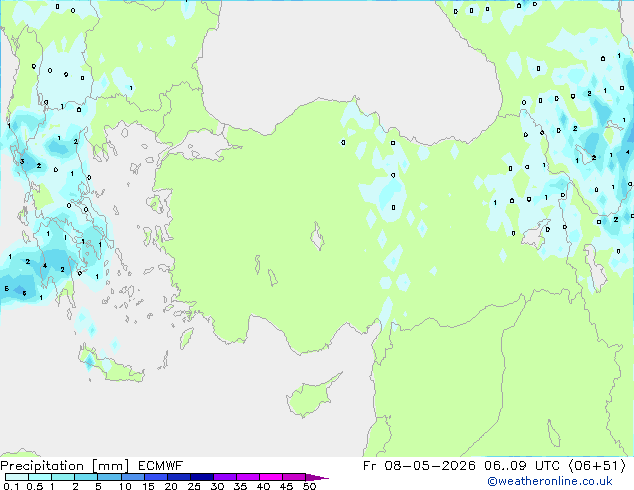This screenshot has height=490, width=634.
Task: Pick the 30–35 mm purple legend swatch
Action: pos(224,477)
